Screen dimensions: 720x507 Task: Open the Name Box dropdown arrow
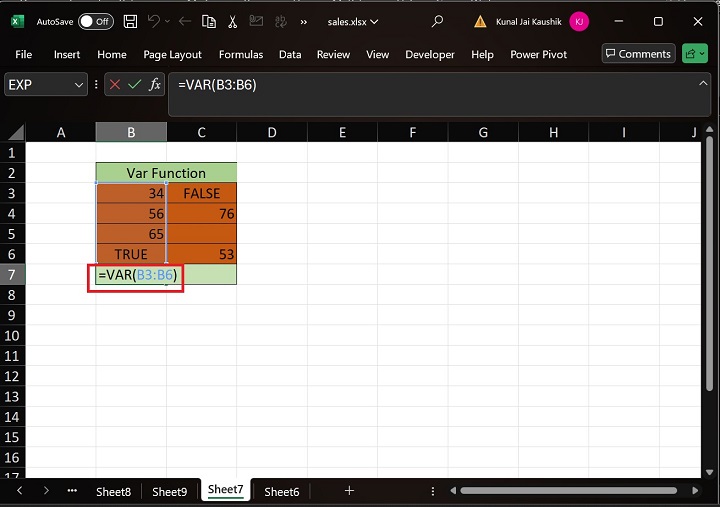tap(79, 85)
